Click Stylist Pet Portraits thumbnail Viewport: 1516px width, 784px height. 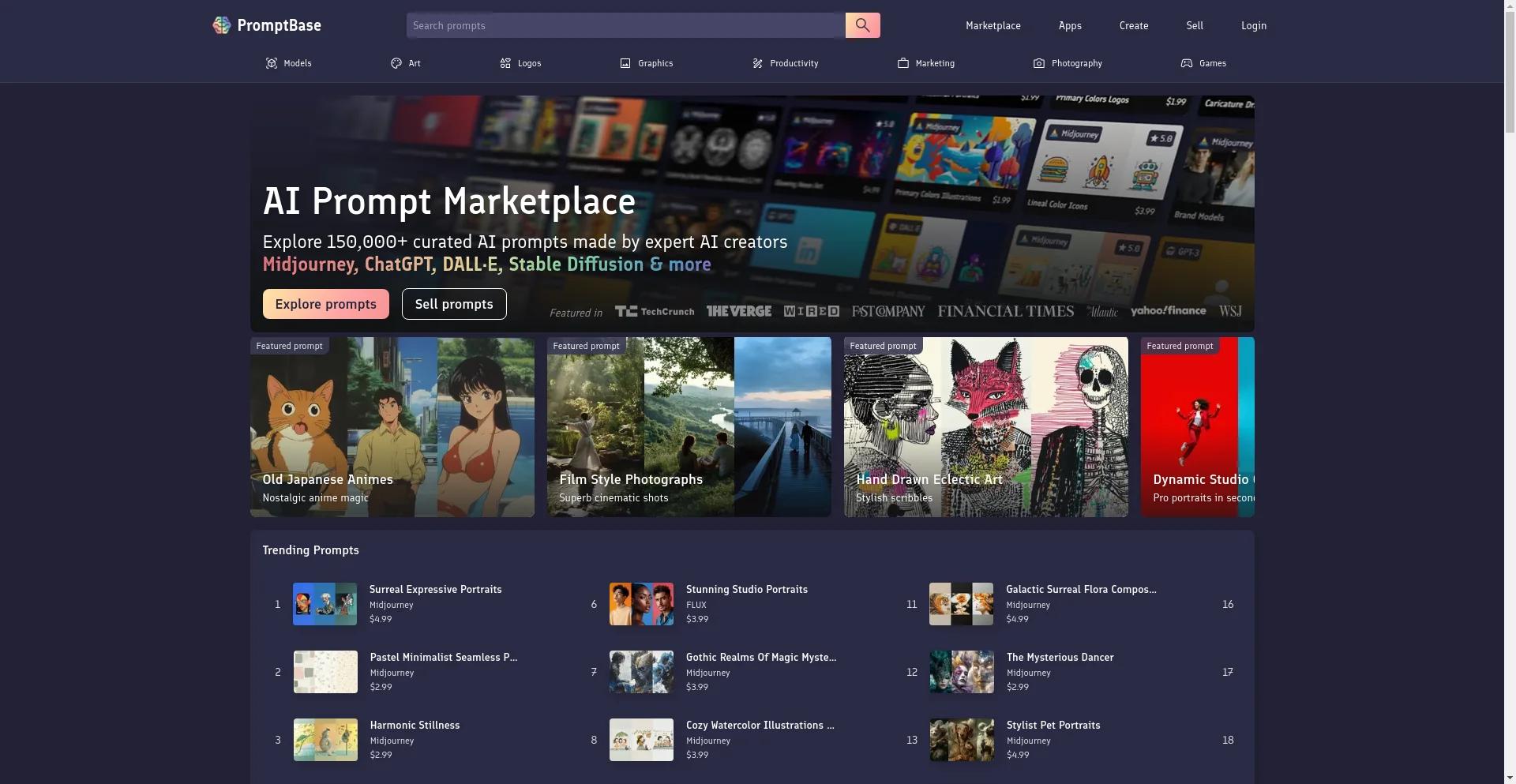tap(962, 740)
